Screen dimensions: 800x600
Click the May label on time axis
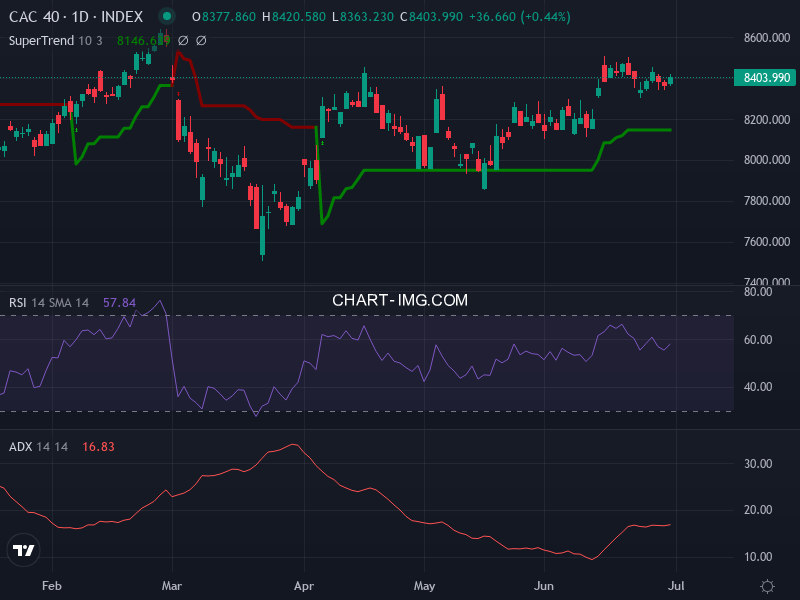(424, 586)
